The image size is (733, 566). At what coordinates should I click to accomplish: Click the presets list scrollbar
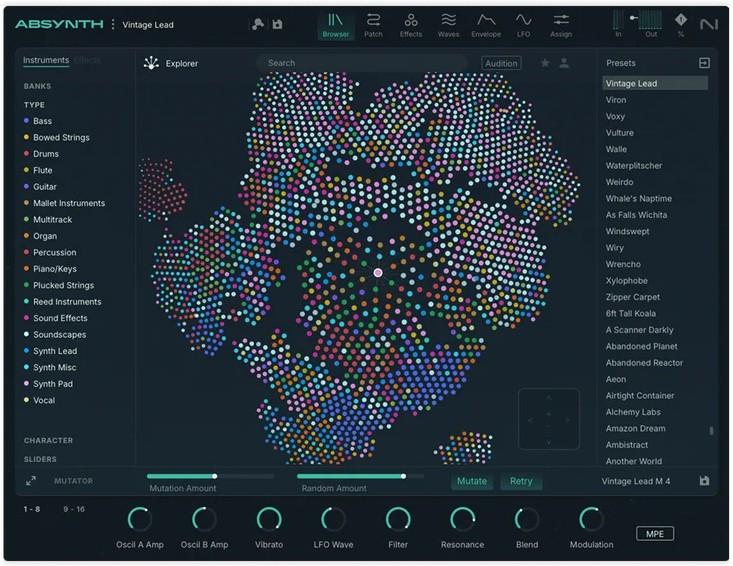pos(711,430)
